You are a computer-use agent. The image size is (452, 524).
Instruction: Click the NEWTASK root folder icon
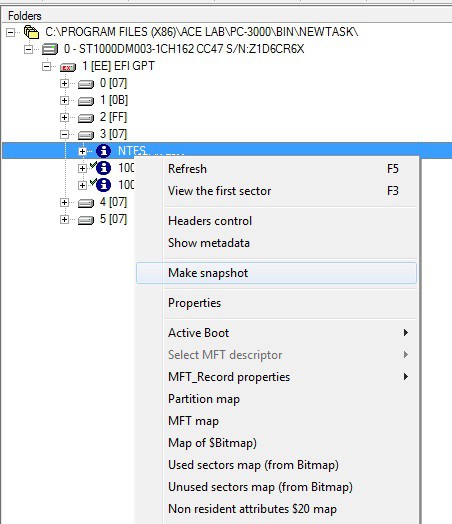click(x=31, y=32)
